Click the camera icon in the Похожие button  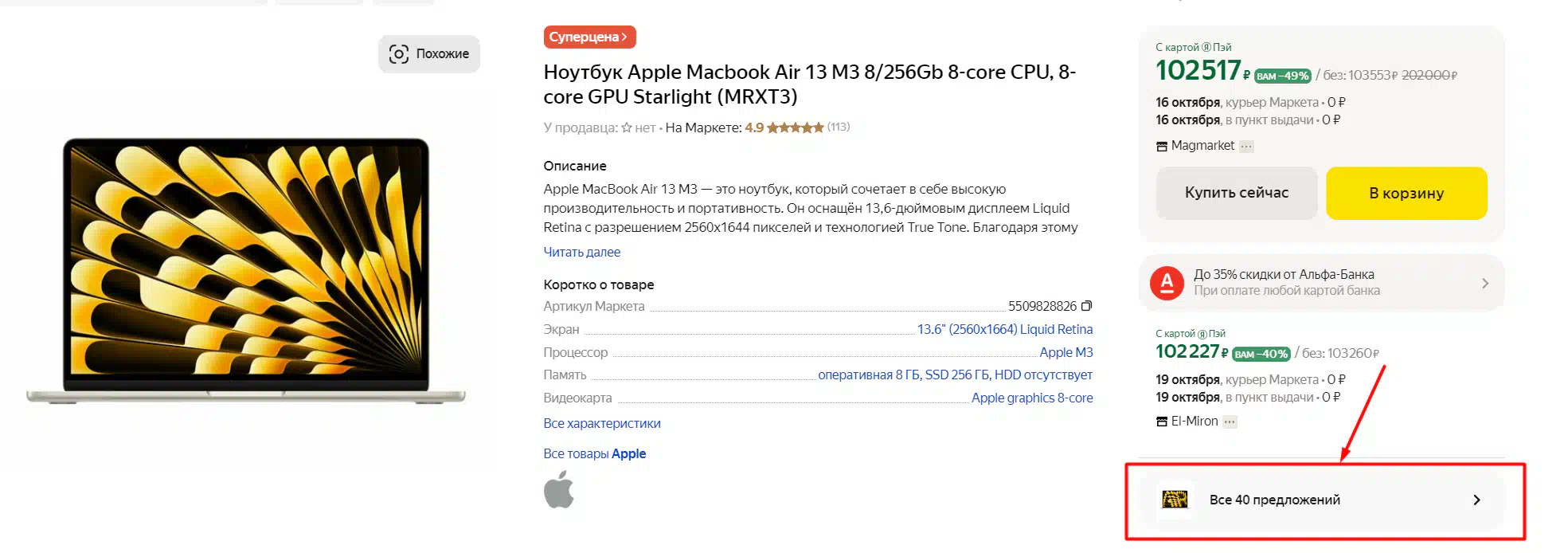click(x=398, y=54)
